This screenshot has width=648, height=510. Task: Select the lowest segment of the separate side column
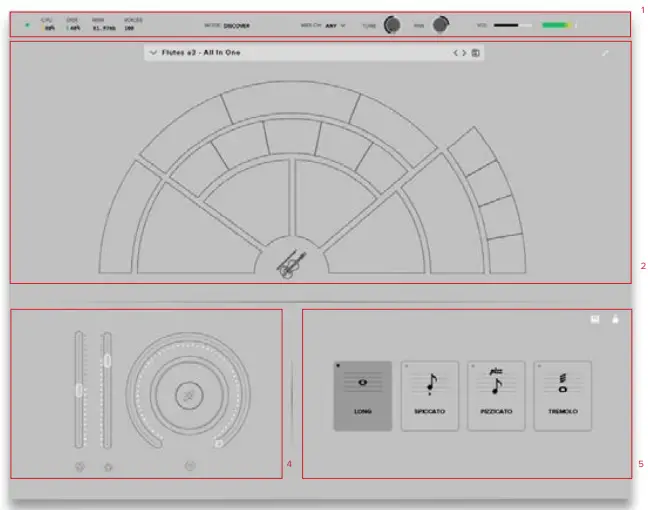(x=507, y=253)
